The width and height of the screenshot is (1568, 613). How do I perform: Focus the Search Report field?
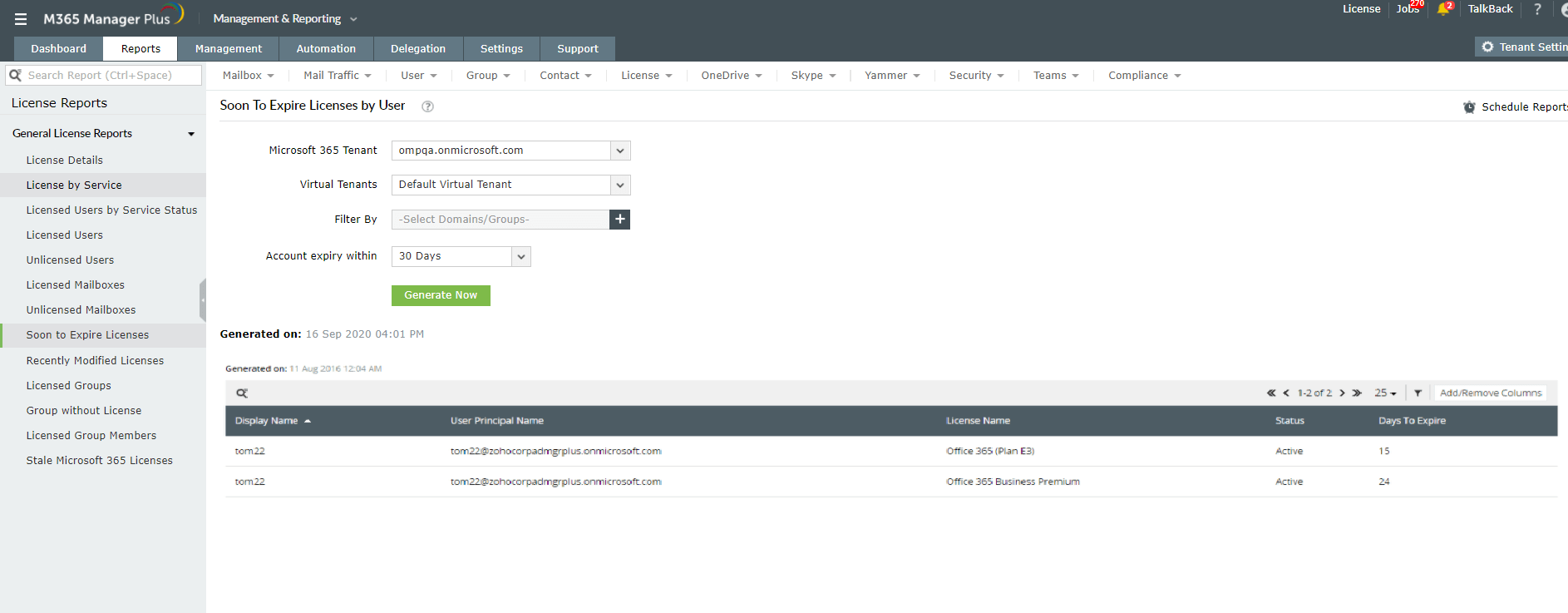104,76
